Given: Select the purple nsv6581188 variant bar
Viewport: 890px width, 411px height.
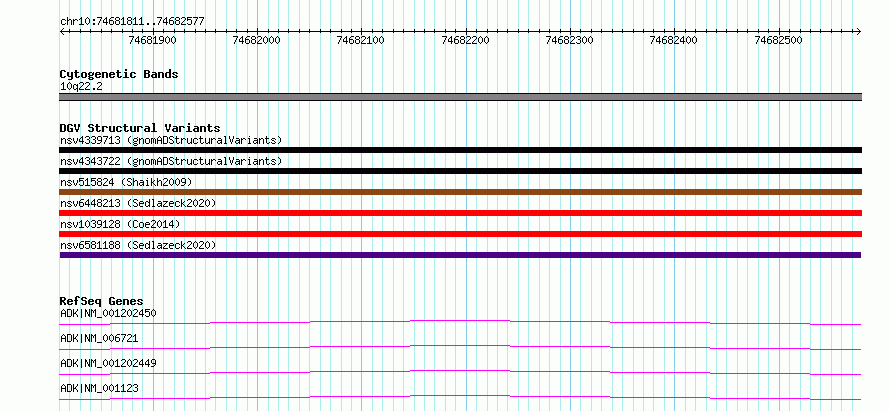Looking at the screenshot, I should coord(460,255).
